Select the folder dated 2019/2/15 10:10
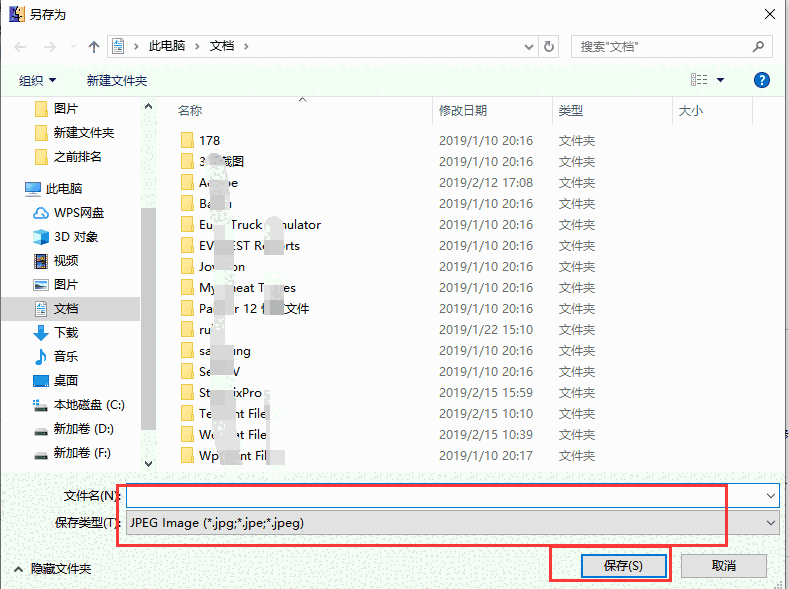Viewport: 789px width, 589px height. pos(387,414)
